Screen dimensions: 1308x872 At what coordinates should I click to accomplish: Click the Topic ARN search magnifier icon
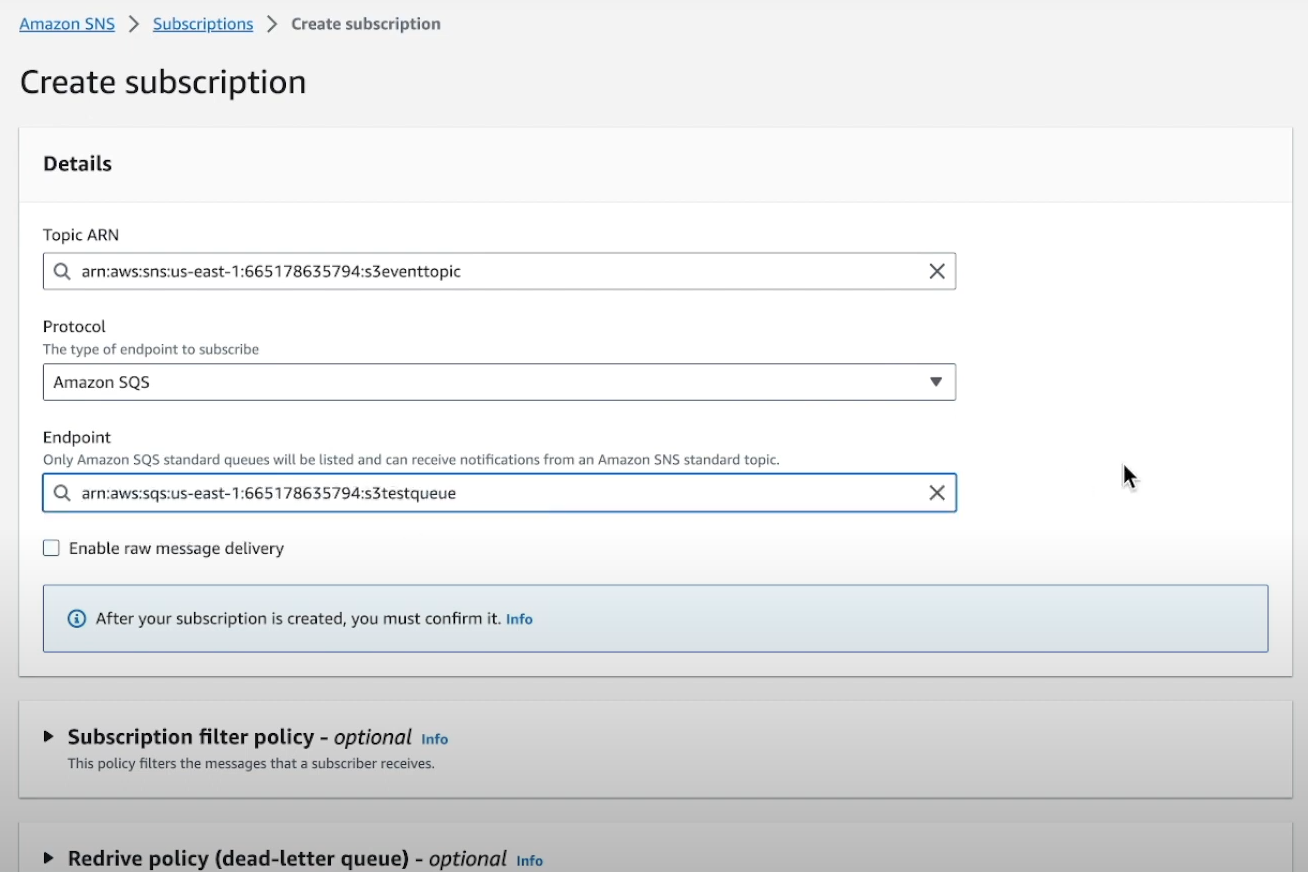click(x=62, y=271)
